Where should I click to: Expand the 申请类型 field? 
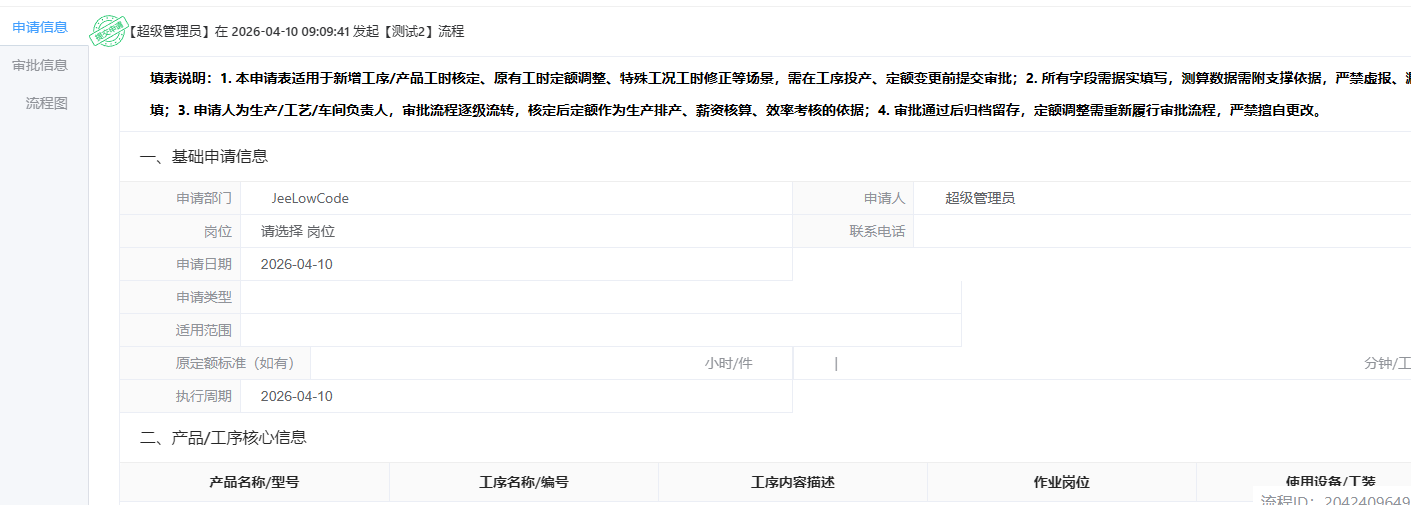(600, 297)
